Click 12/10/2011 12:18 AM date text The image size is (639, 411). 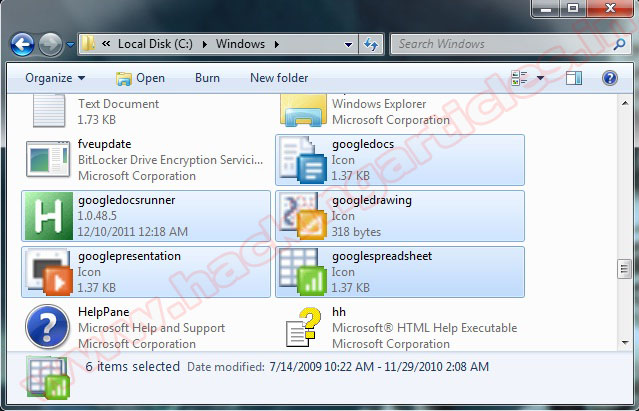(x=132, y=232)
